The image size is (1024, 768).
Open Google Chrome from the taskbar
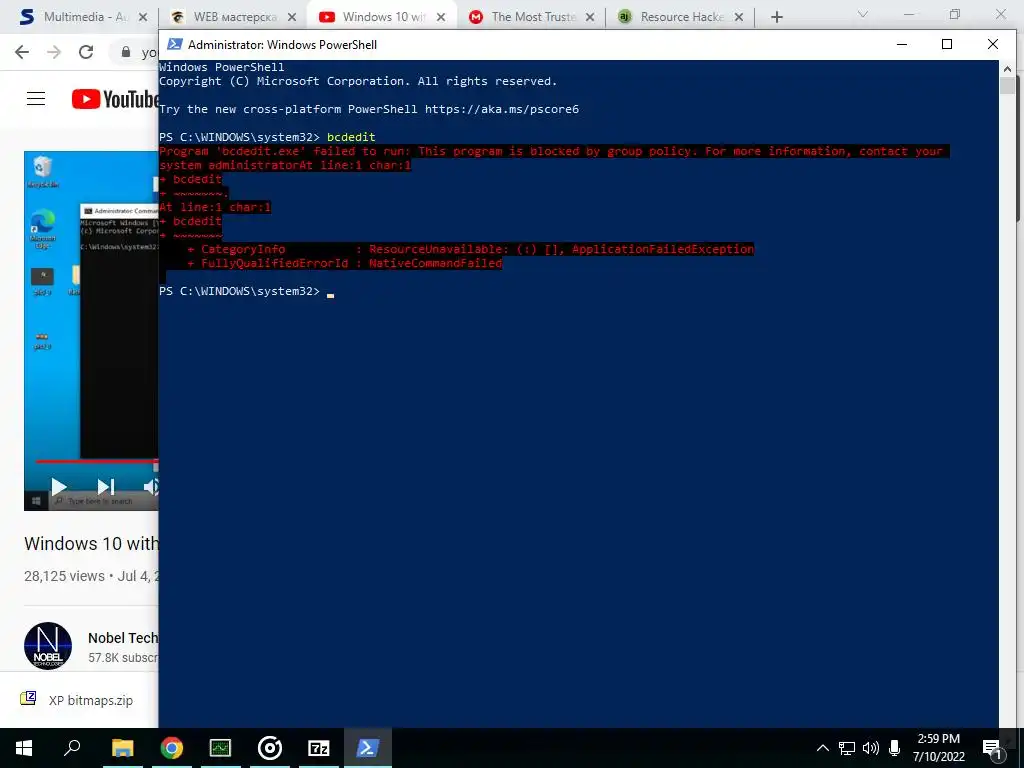pos(172,748)
